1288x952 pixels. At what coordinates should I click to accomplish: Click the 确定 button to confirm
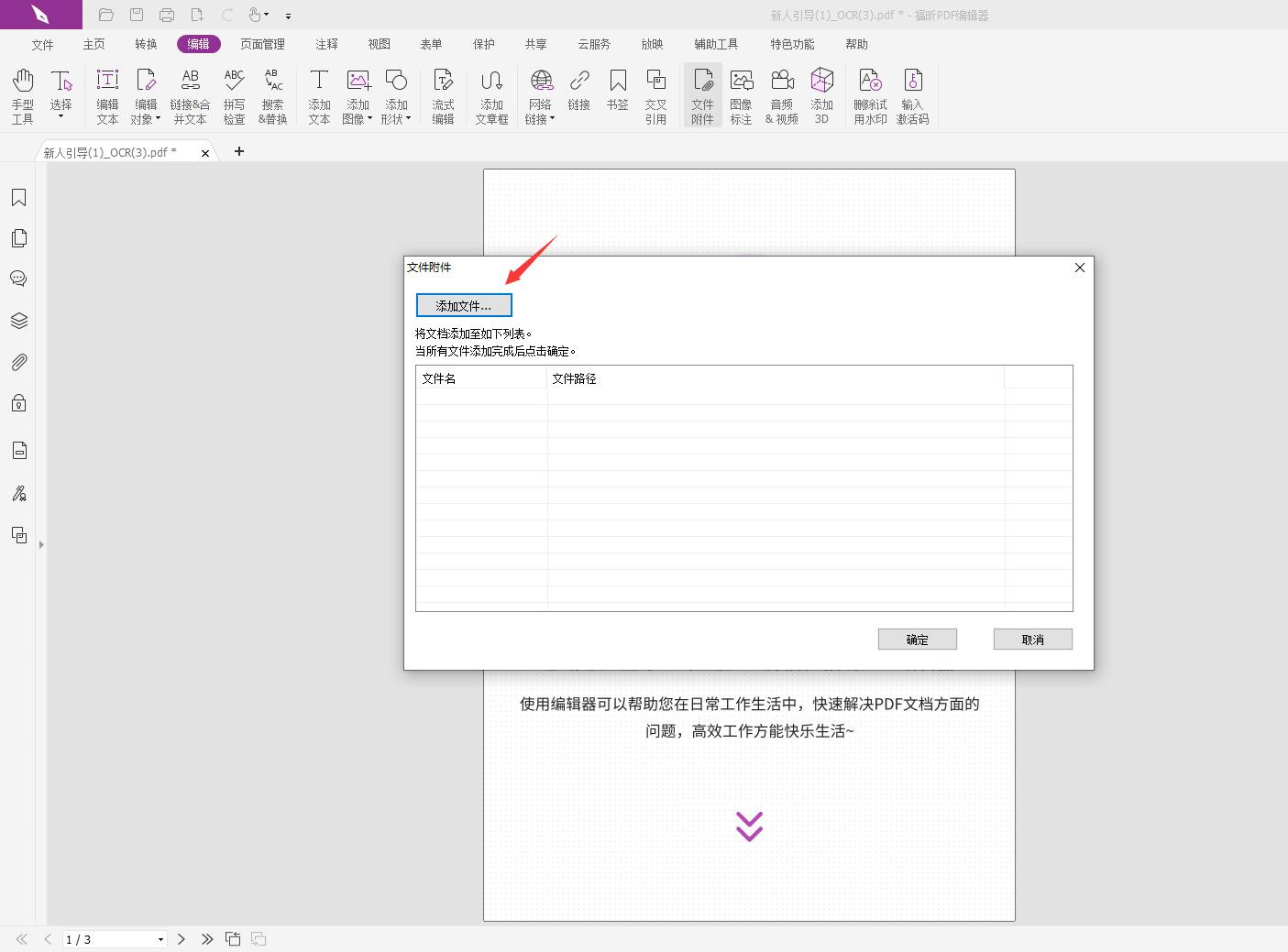[917, 639]
